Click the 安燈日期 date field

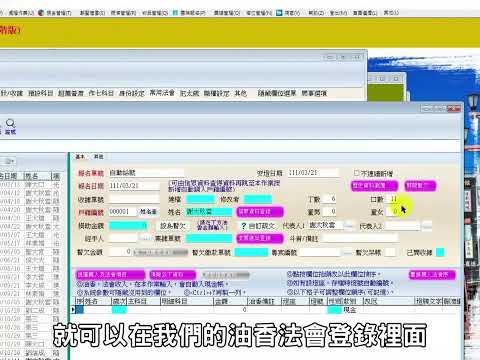(x=313, y=173)
